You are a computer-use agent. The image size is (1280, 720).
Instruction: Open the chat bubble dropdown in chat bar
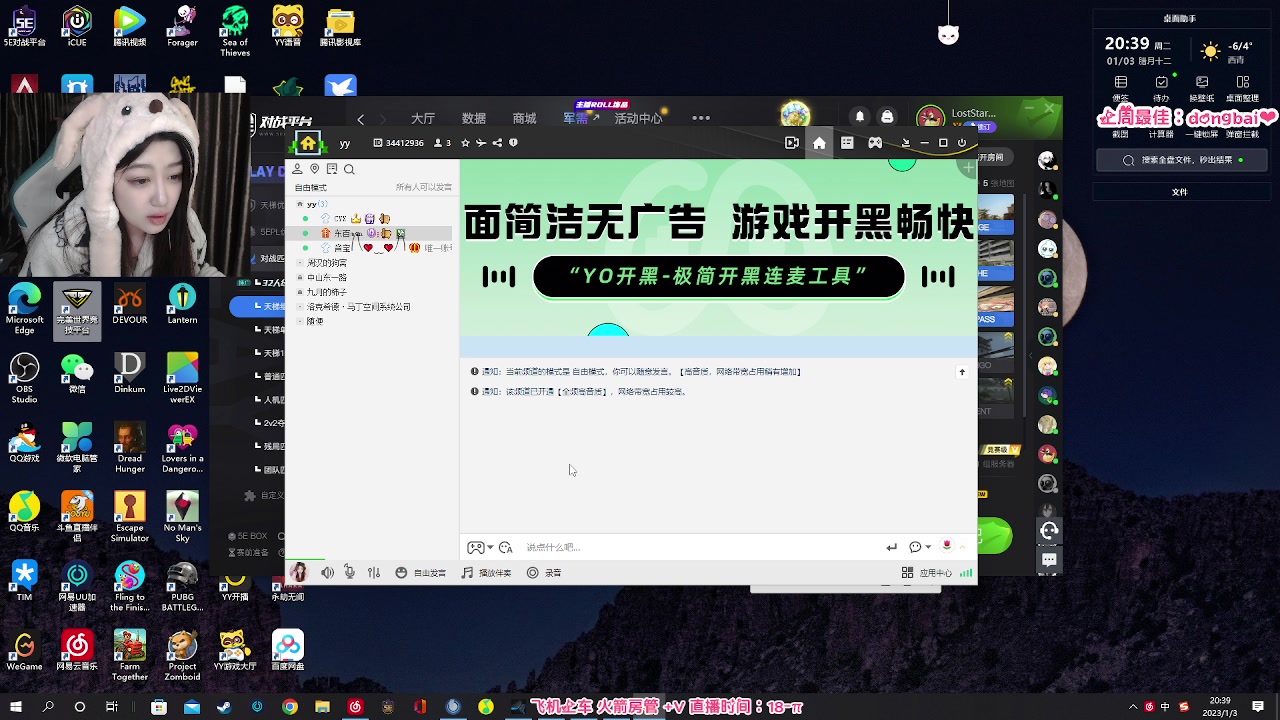pos(920,547)
